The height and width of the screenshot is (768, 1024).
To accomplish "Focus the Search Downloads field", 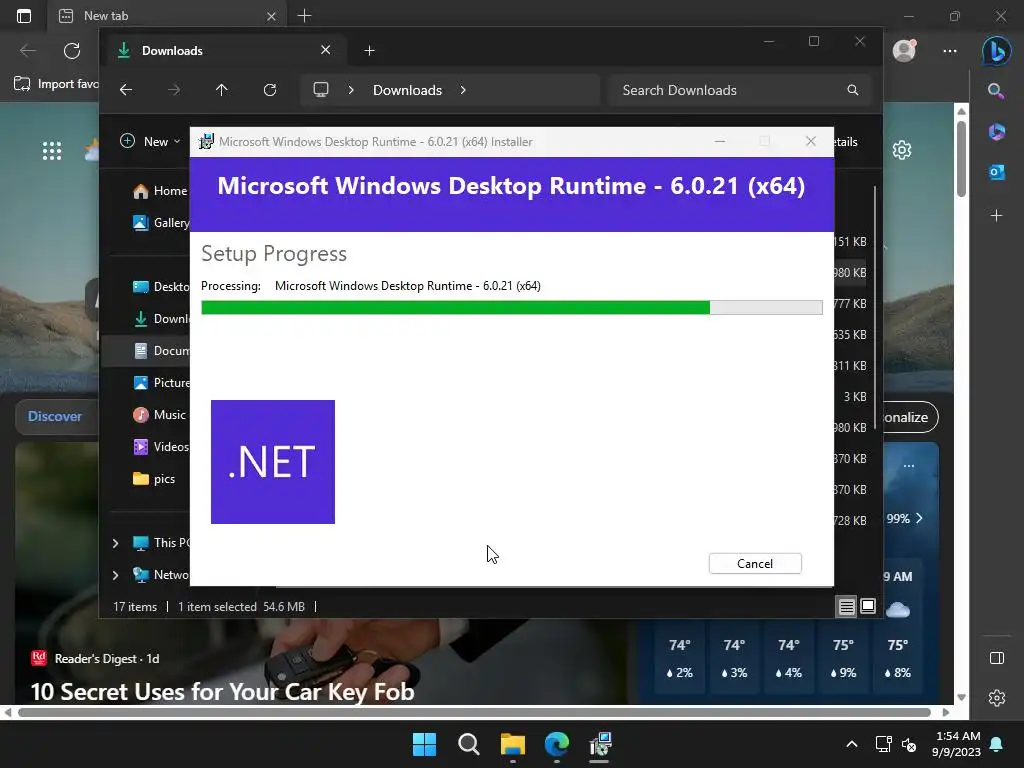I will (x=741, y=90).
